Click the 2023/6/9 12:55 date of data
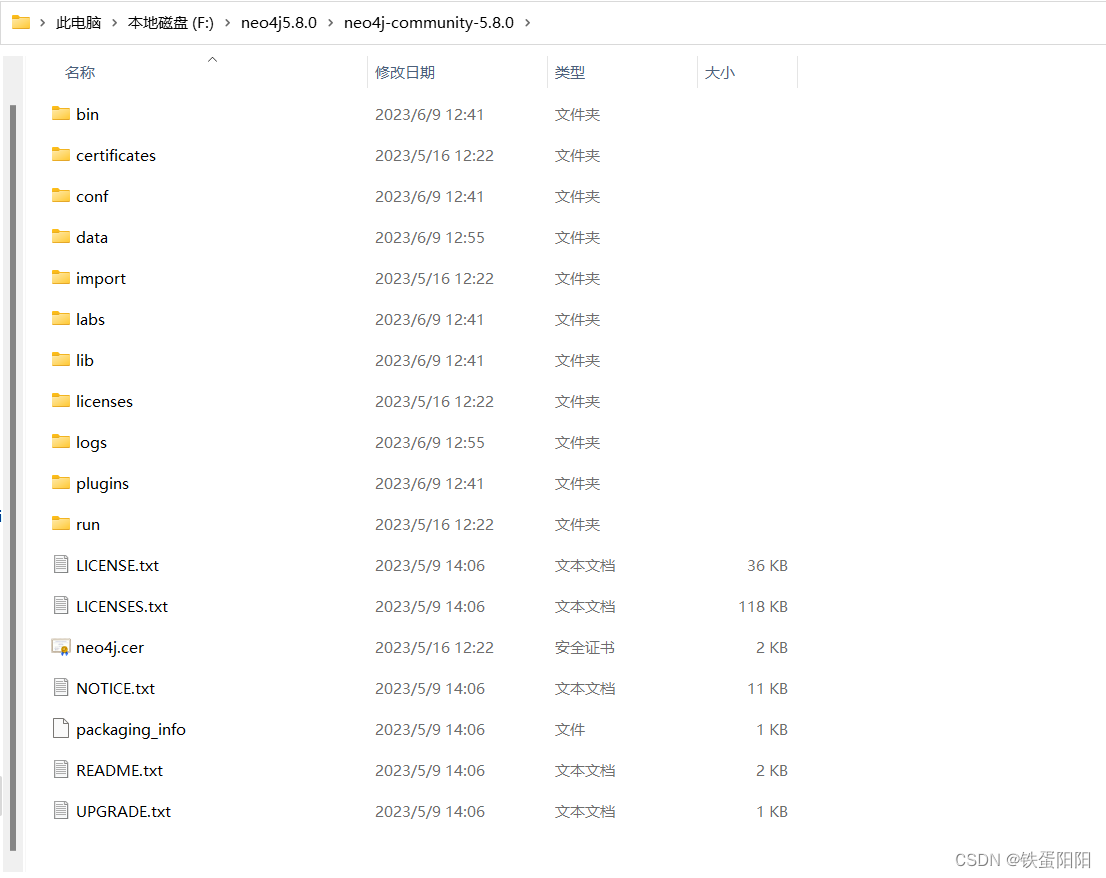Image resolution: width=1106 pixels, height=878 pixels. point(430,238)
